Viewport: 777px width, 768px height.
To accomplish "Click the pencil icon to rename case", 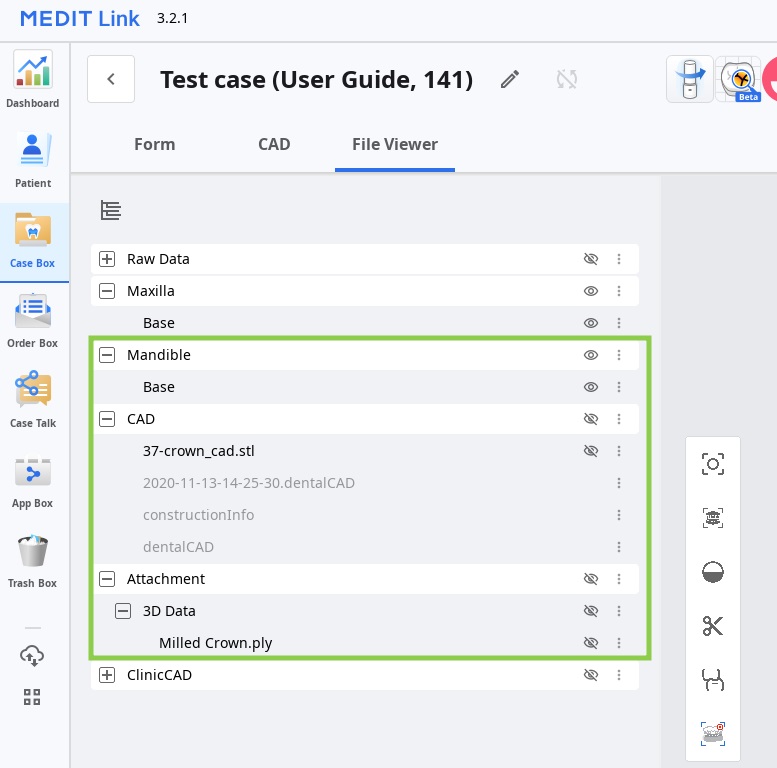I will pos(510,79).
